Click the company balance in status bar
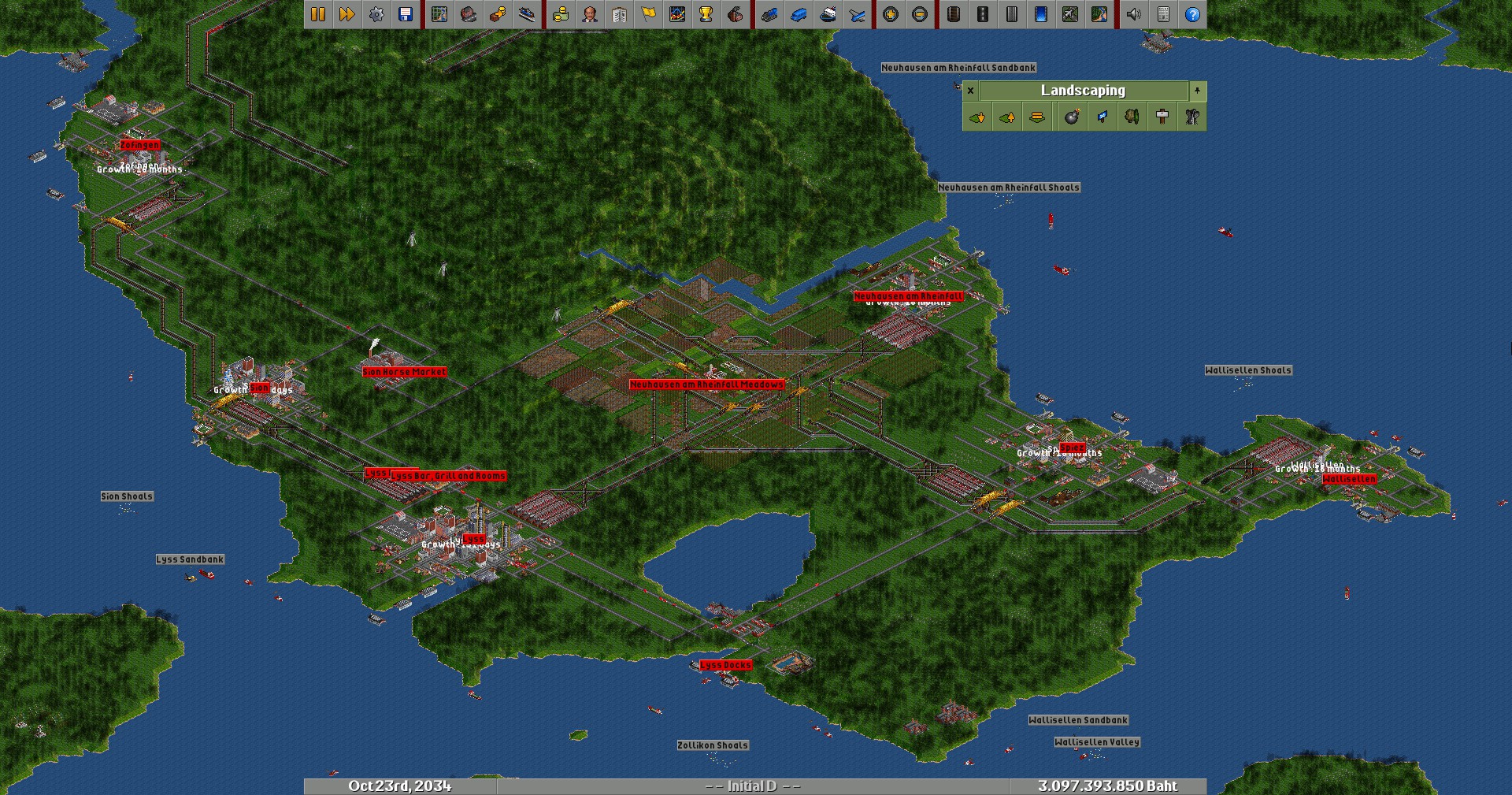This screenshot has height=795, width=1512. pyautogui.click(x=1107, y=786)
